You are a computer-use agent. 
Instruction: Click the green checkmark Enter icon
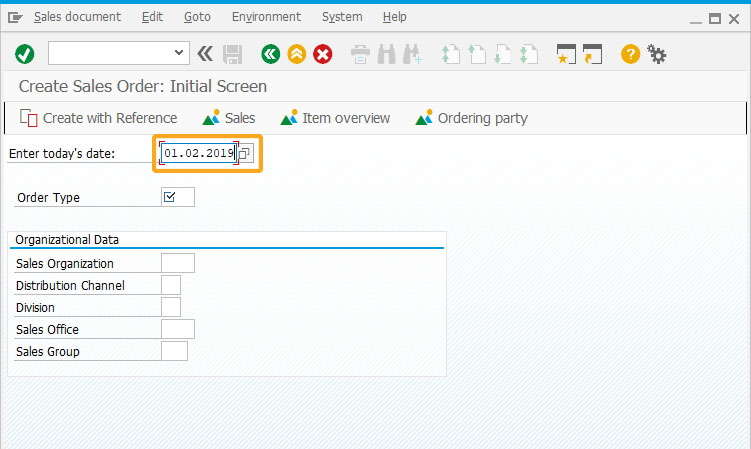pos(24,54)
